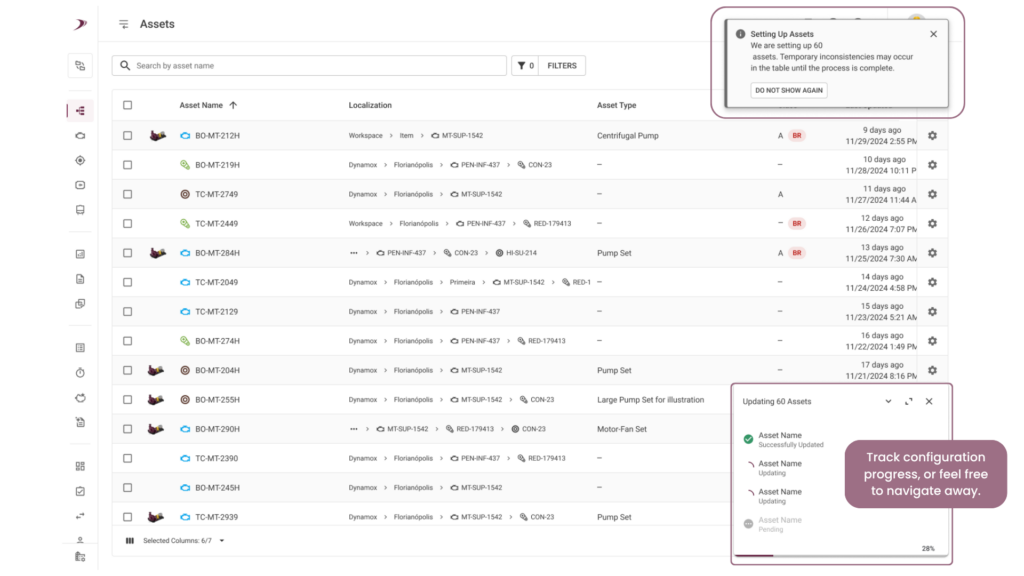Open settings gear for TC-MT-2749 row
Image resolution: width=1024 pixels, height=576 pixels.
click(932, 195)
